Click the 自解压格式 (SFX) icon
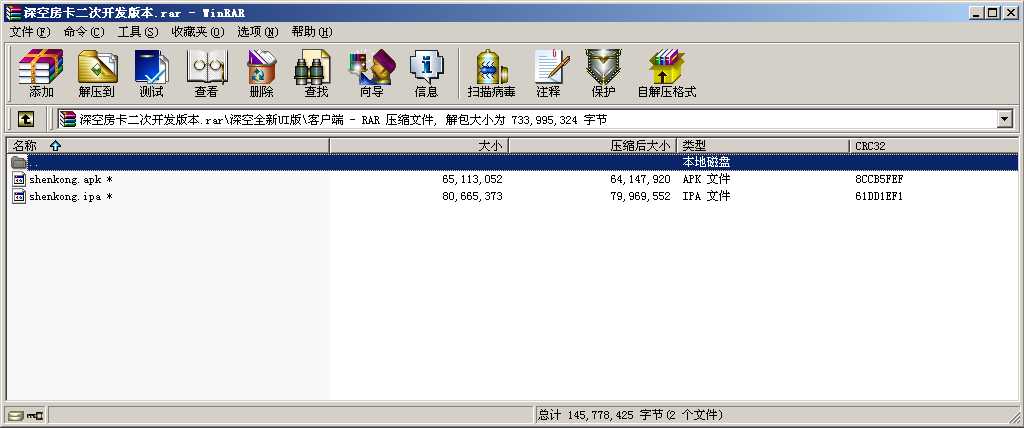 coord(667,73)
